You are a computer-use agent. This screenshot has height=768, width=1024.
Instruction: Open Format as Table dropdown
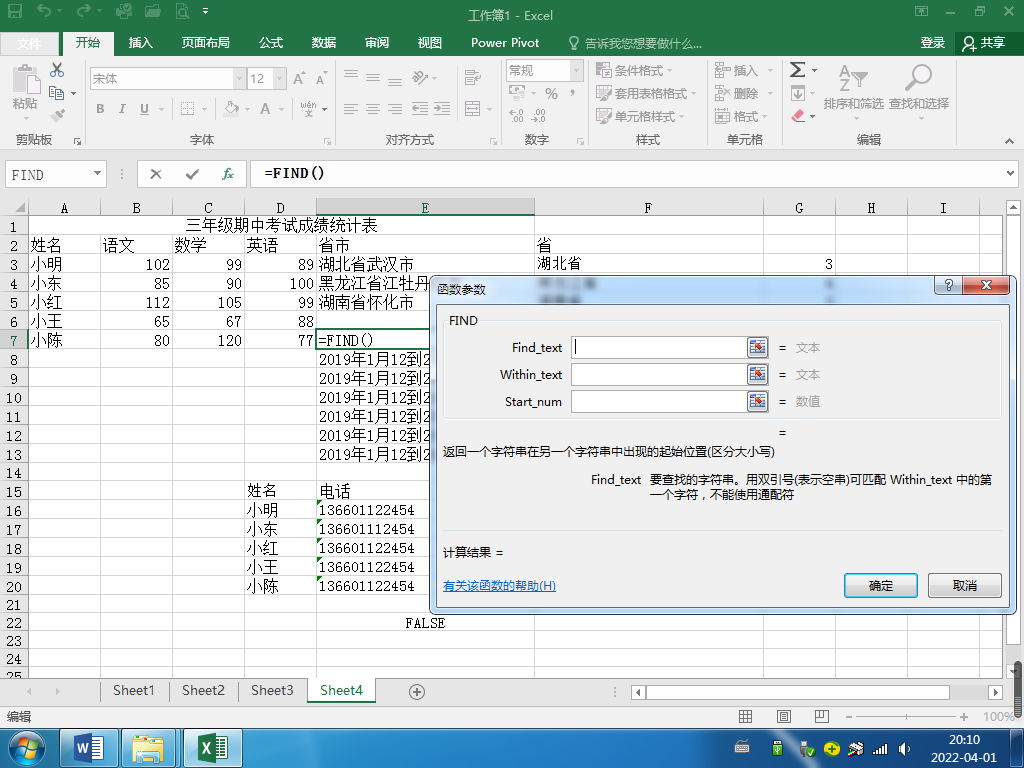(646, 93)
